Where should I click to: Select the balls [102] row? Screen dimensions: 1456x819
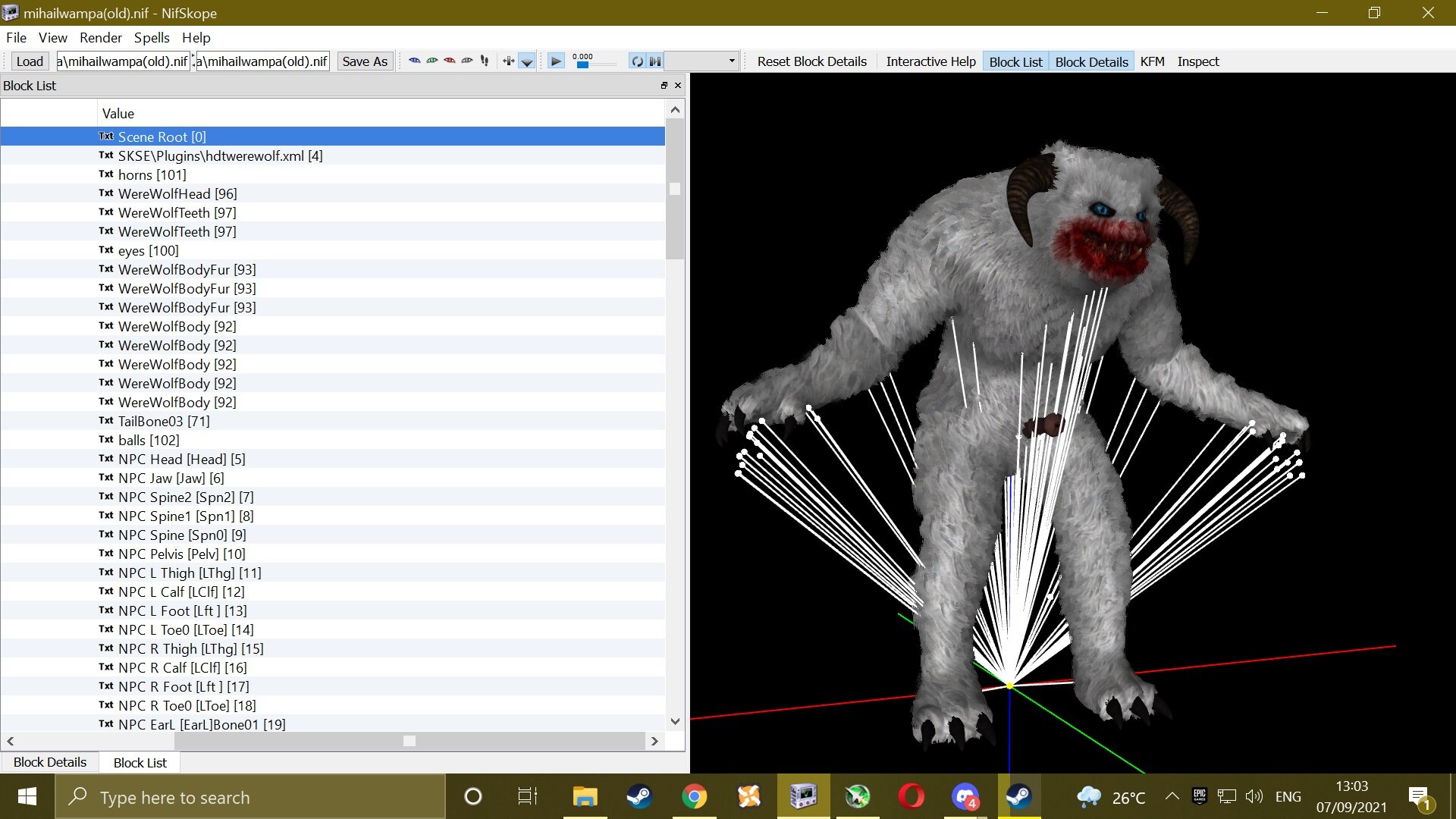click(333, 440)
